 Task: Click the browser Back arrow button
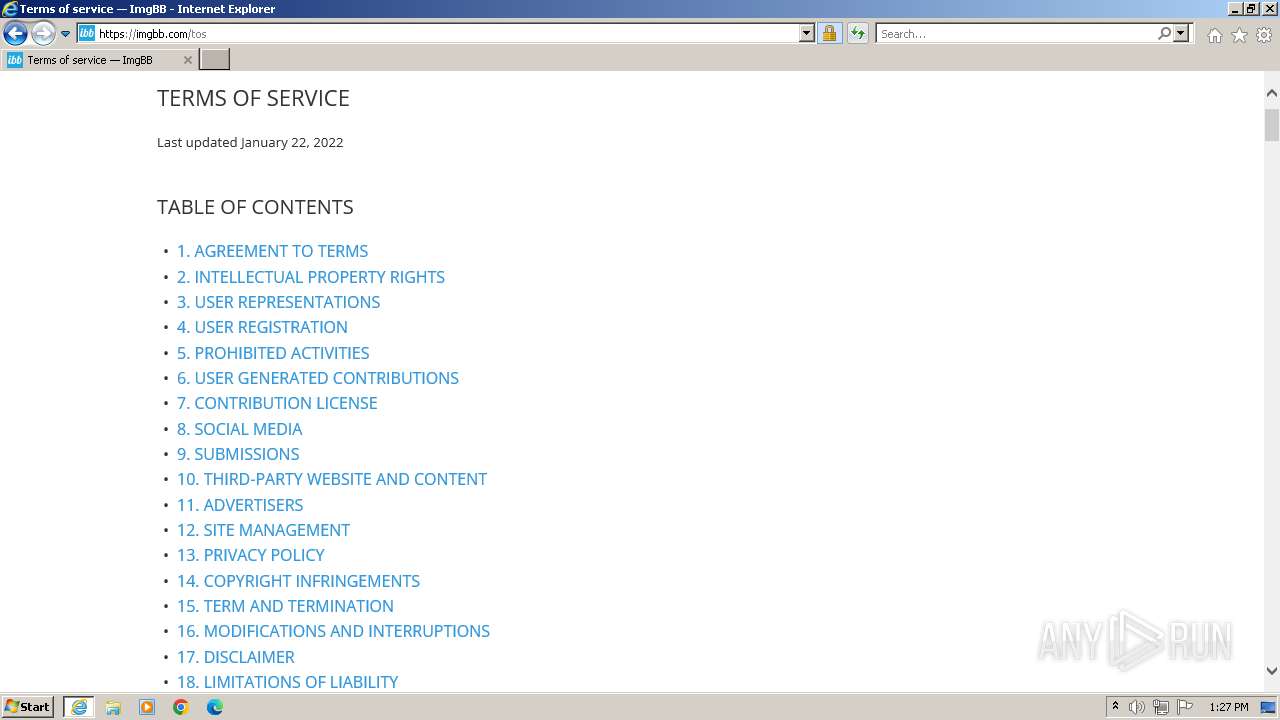coord(15,33)
